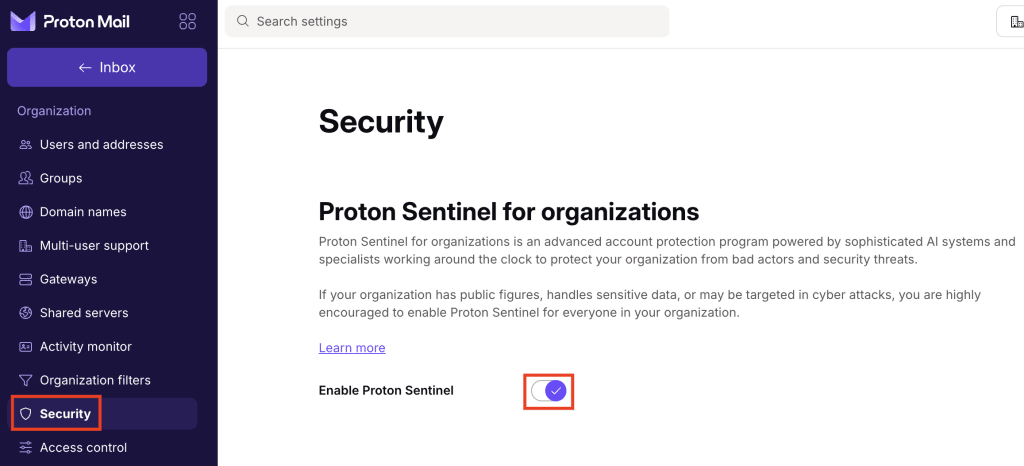1024x466 pixels.
Task: Click the Activity monitor icon
Action: 26,347
